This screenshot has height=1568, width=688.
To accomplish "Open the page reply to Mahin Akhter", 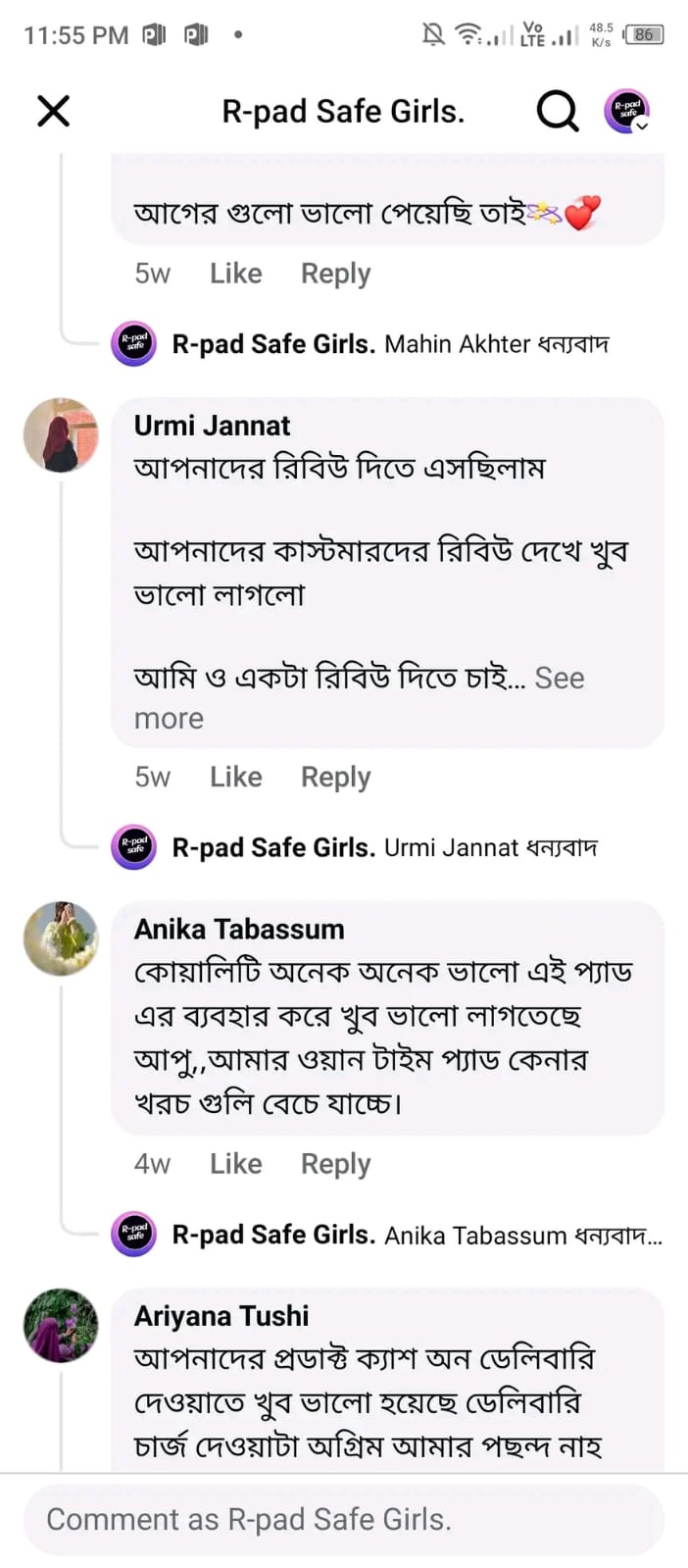I will click(390, 344).
